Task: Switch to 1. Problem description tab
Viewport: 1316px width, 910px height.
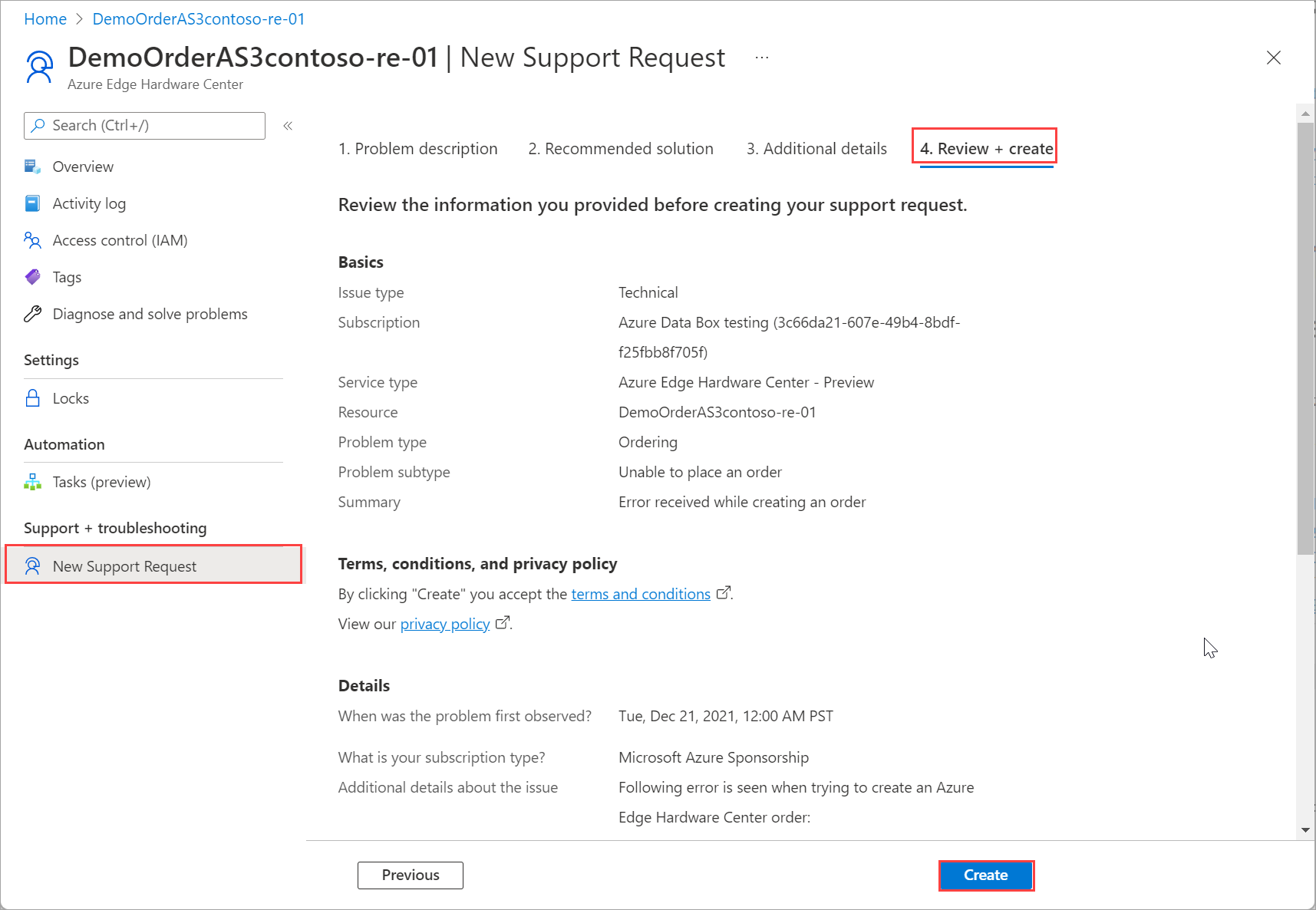Action: click(x=418, y=149)
